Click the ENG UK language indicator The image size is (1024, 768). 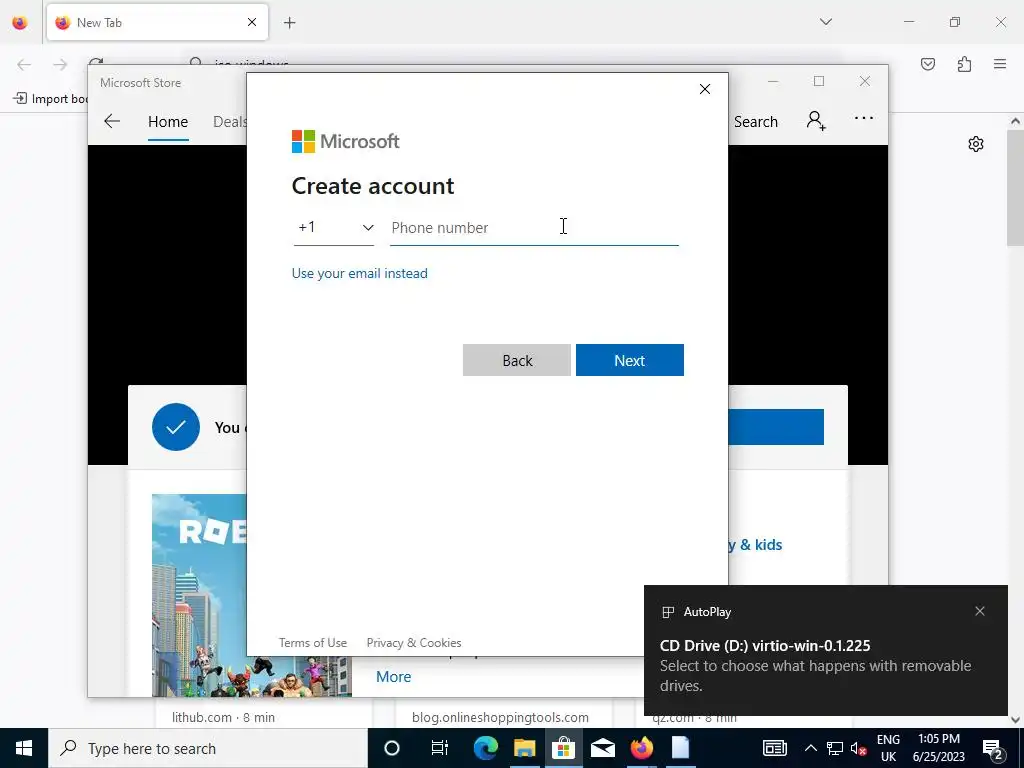pyautogui.click(x=888, y=748)
